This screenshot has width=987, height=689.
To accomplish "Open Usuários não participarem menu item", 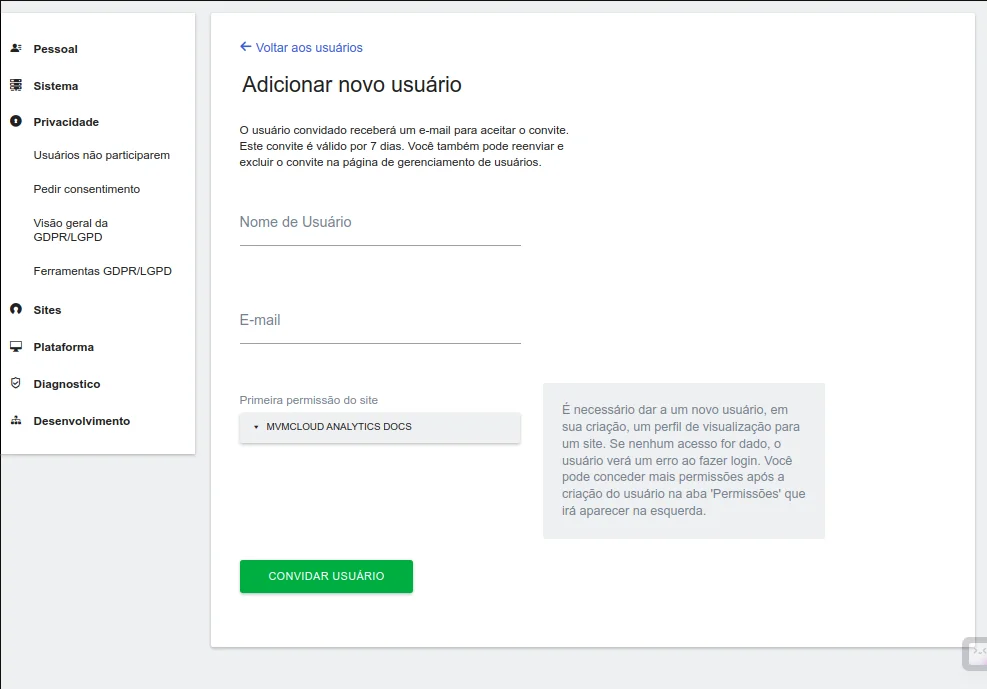I will 101,155.
